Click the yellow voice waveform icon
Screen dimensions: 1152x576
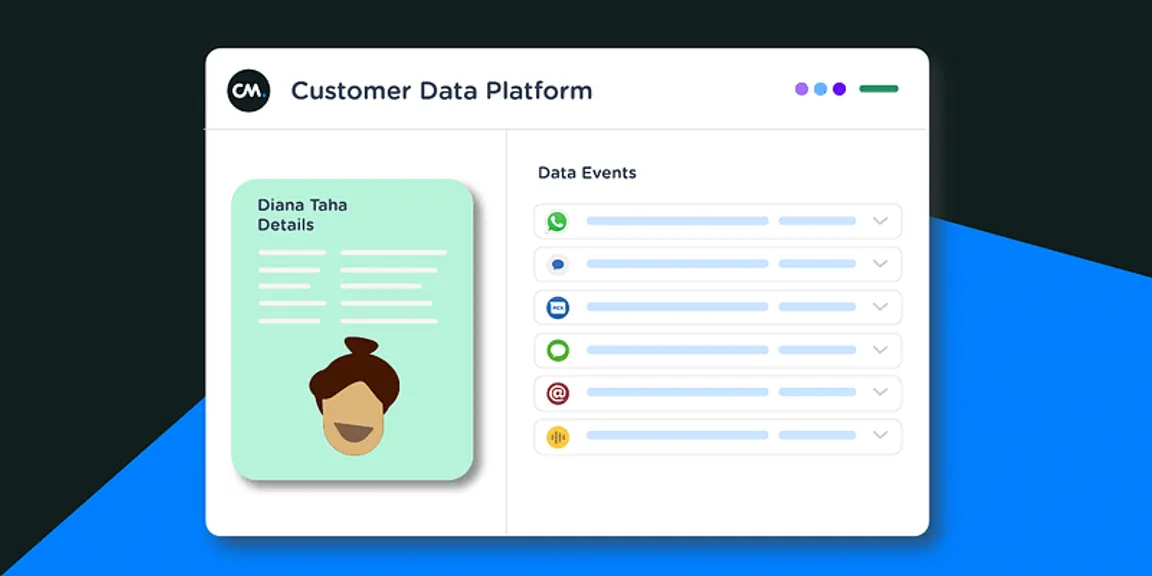click(x=557, y=436)
